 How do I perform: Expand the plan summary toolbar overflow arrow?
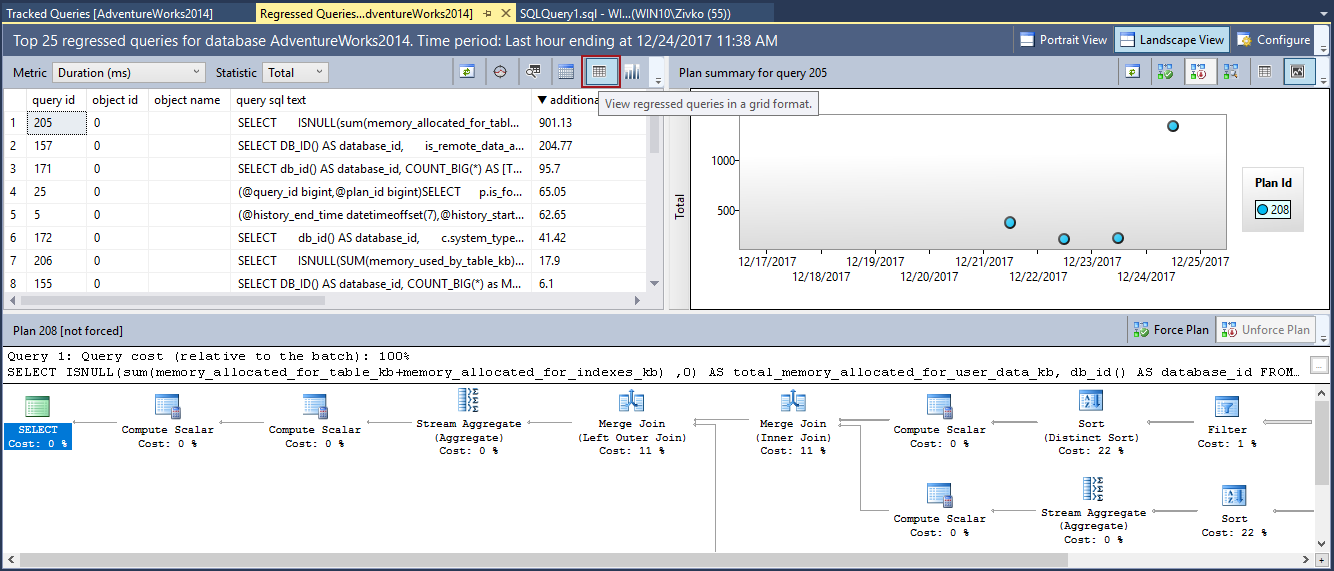click(1323, 79)
